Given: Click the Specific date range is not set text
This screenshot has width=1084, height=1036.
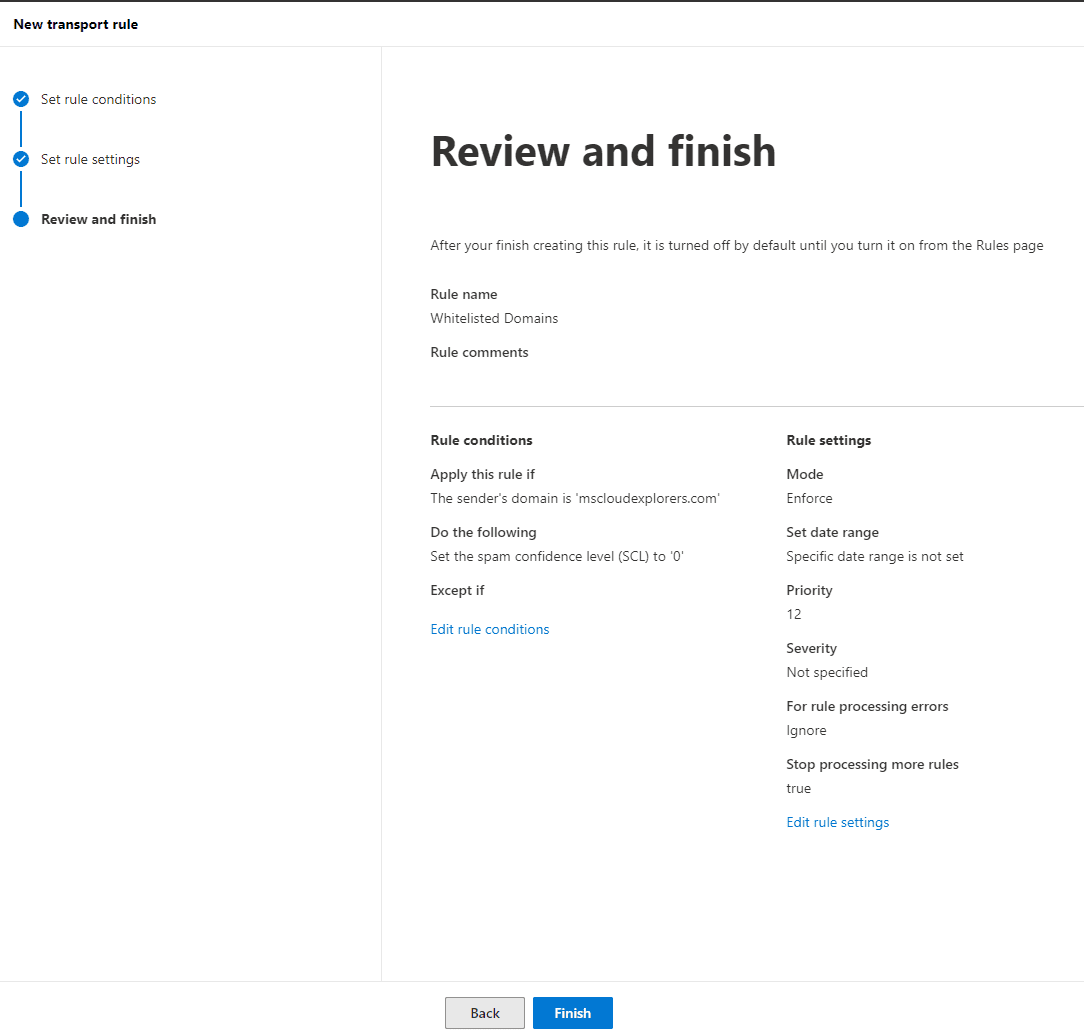Looking at the screenshot, I should 874,556.
